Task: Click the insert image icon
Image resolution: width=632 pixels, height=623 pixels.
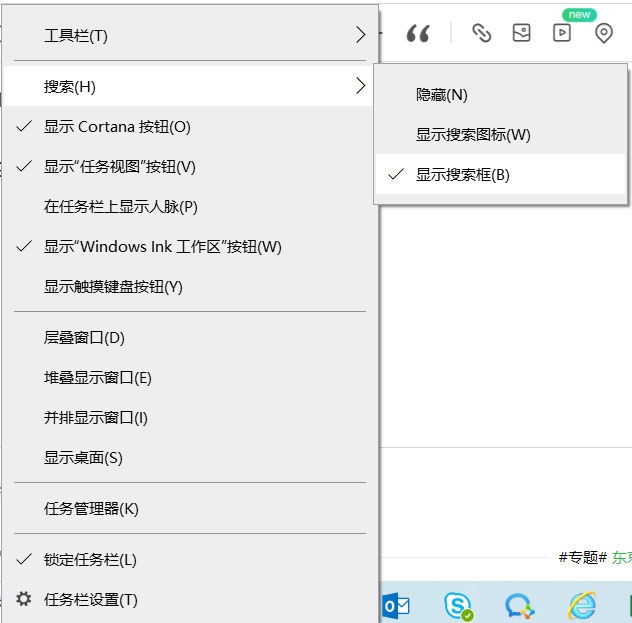Action: pos(521,33)
